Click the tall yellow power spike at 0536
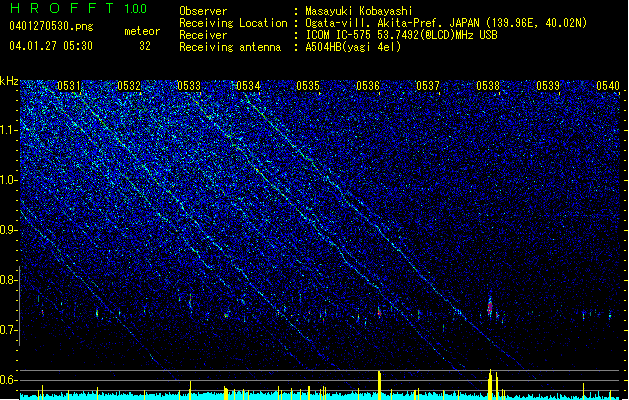 379,385
